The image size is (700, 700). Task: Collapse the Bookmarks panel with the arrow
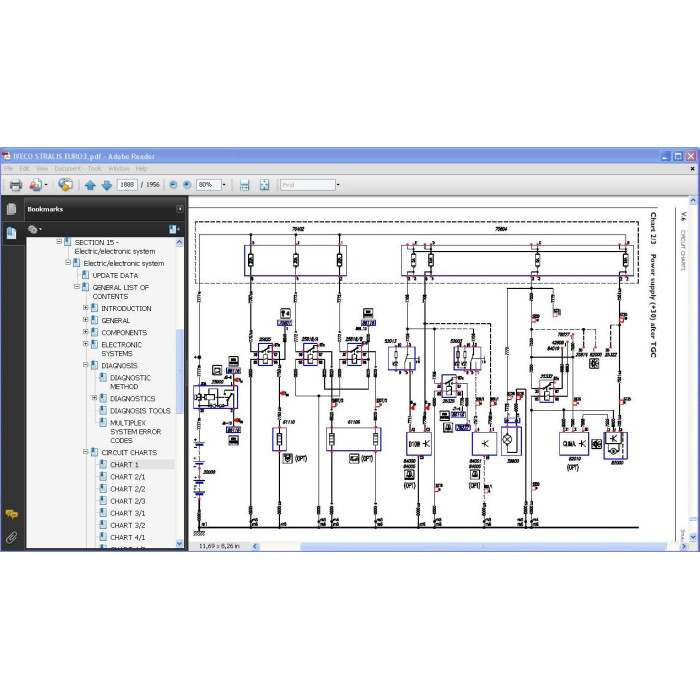[x=179, y=209]
